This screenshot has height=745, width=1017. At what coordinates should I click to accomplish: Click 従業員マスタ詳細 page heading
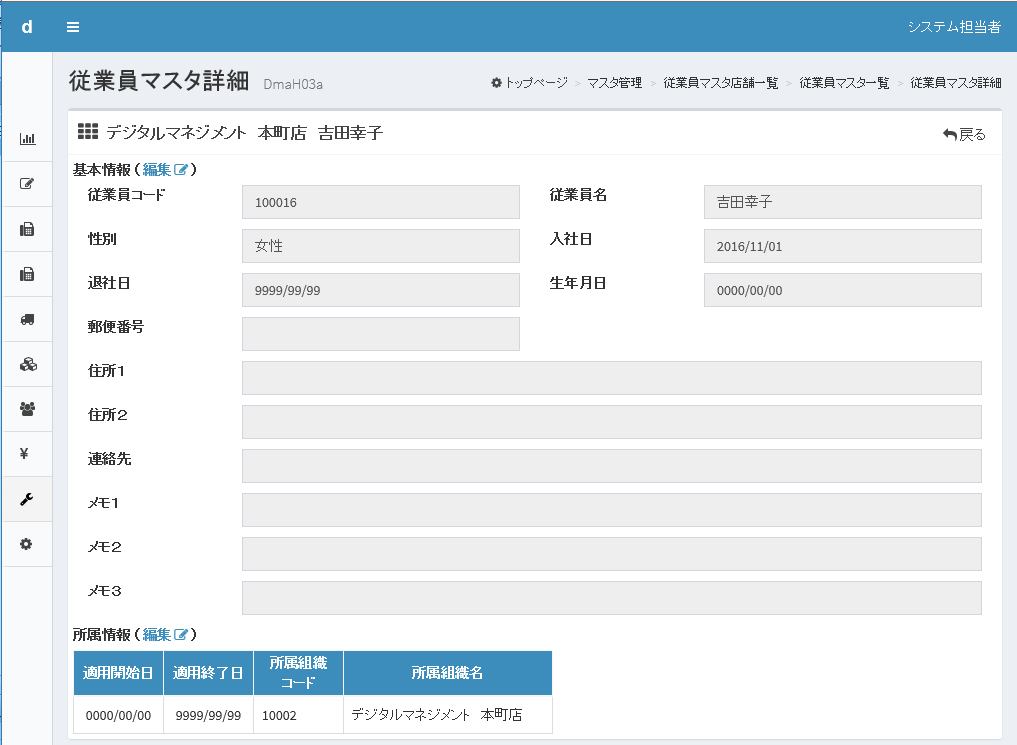coord(159,80)
